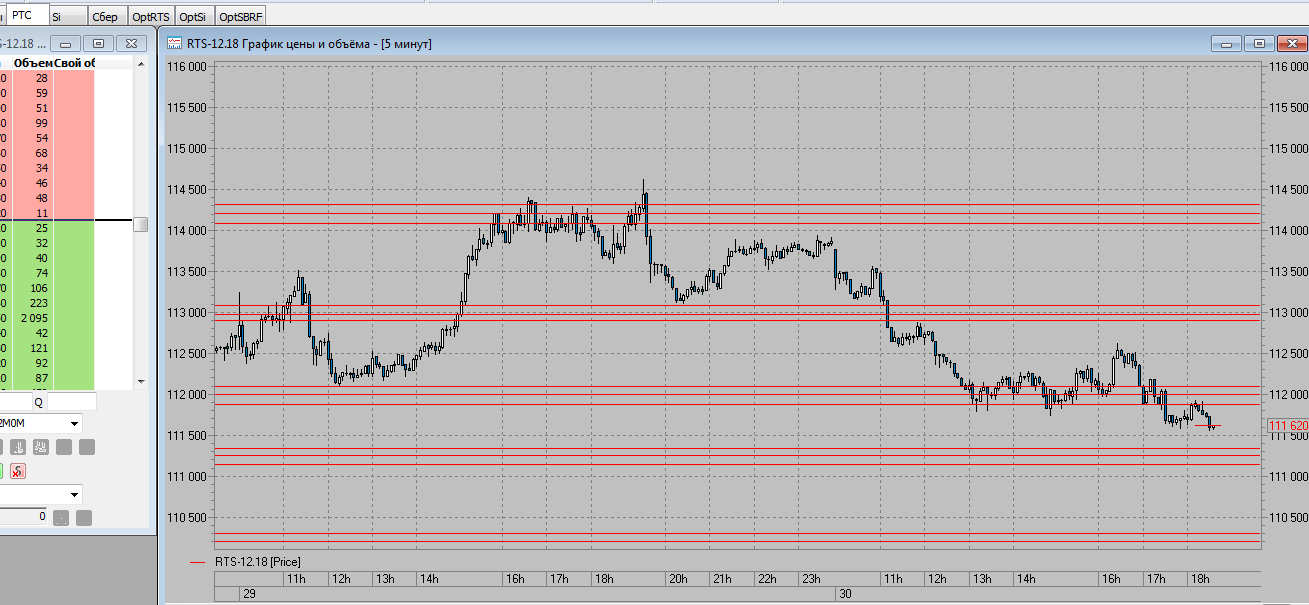Select the ask row with volume 28
The height and width of the screenshot is (605, 1309).
[x=47, y=77]
